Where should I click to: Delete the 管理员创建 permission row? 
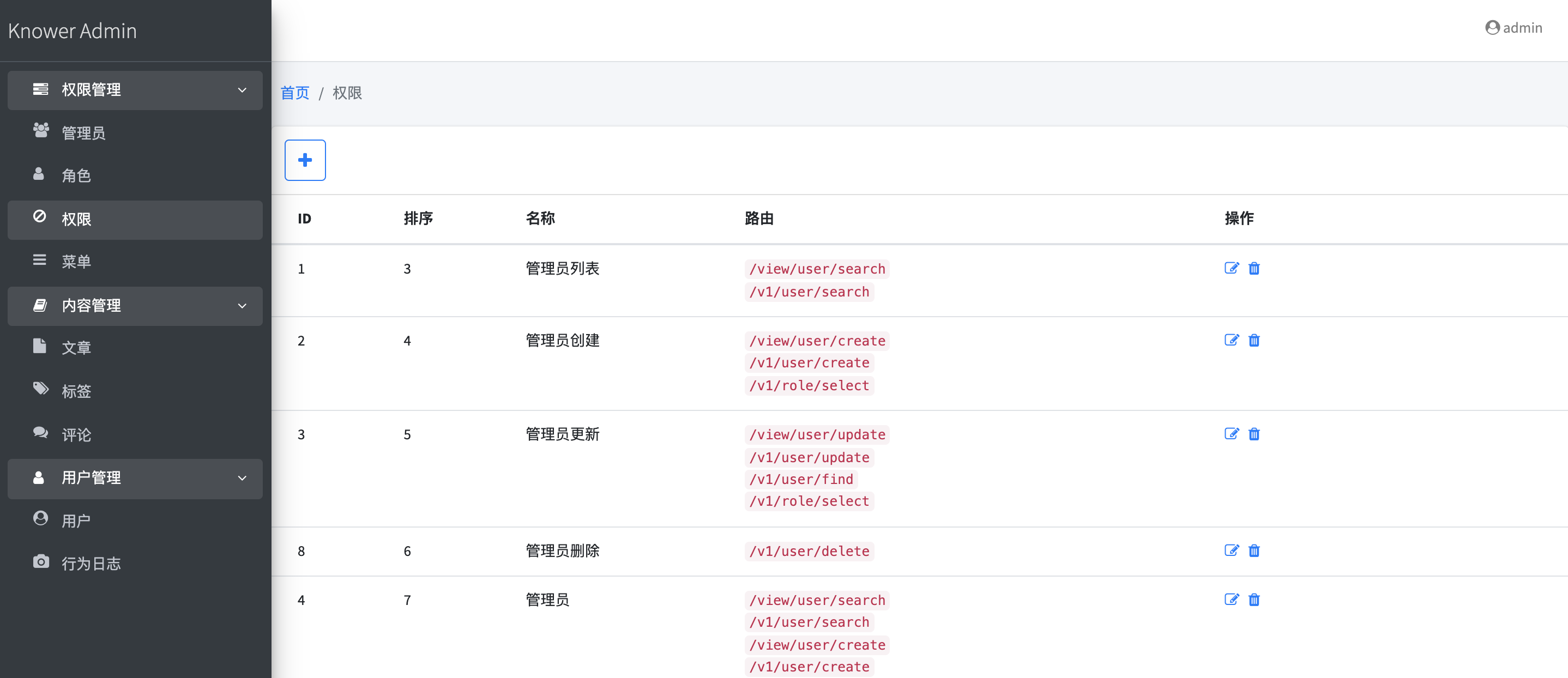[1253, 340]
